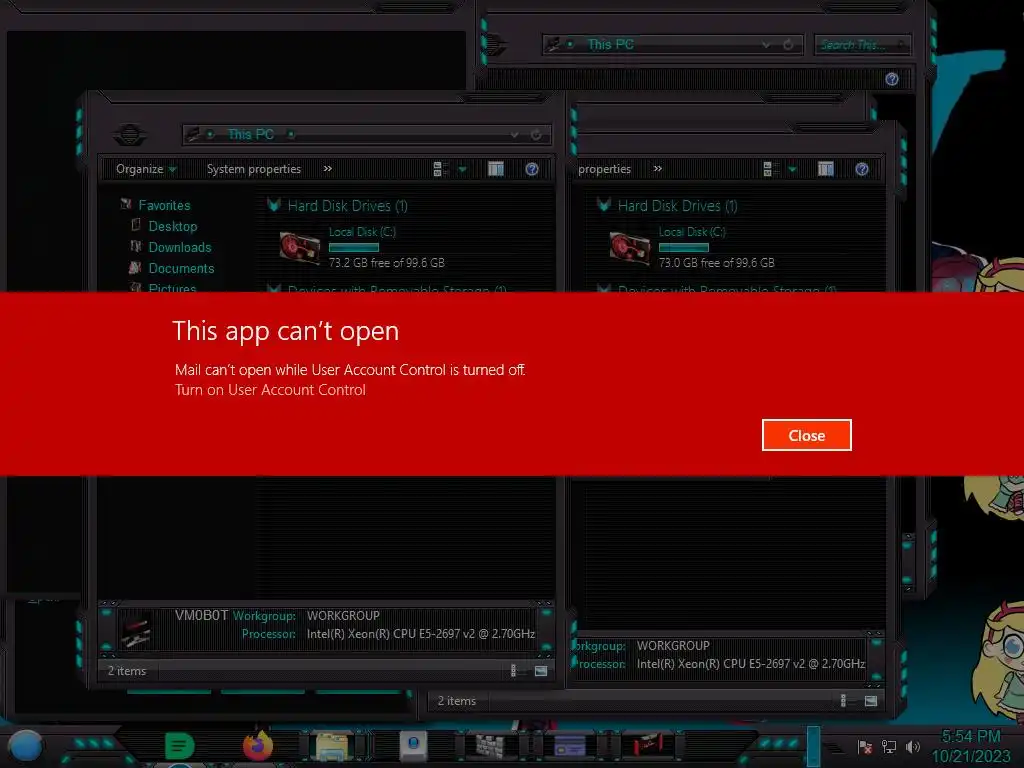Open the Turn on User Account Control link
Screen dimensions: 1024x768
[x=270, y=390]
